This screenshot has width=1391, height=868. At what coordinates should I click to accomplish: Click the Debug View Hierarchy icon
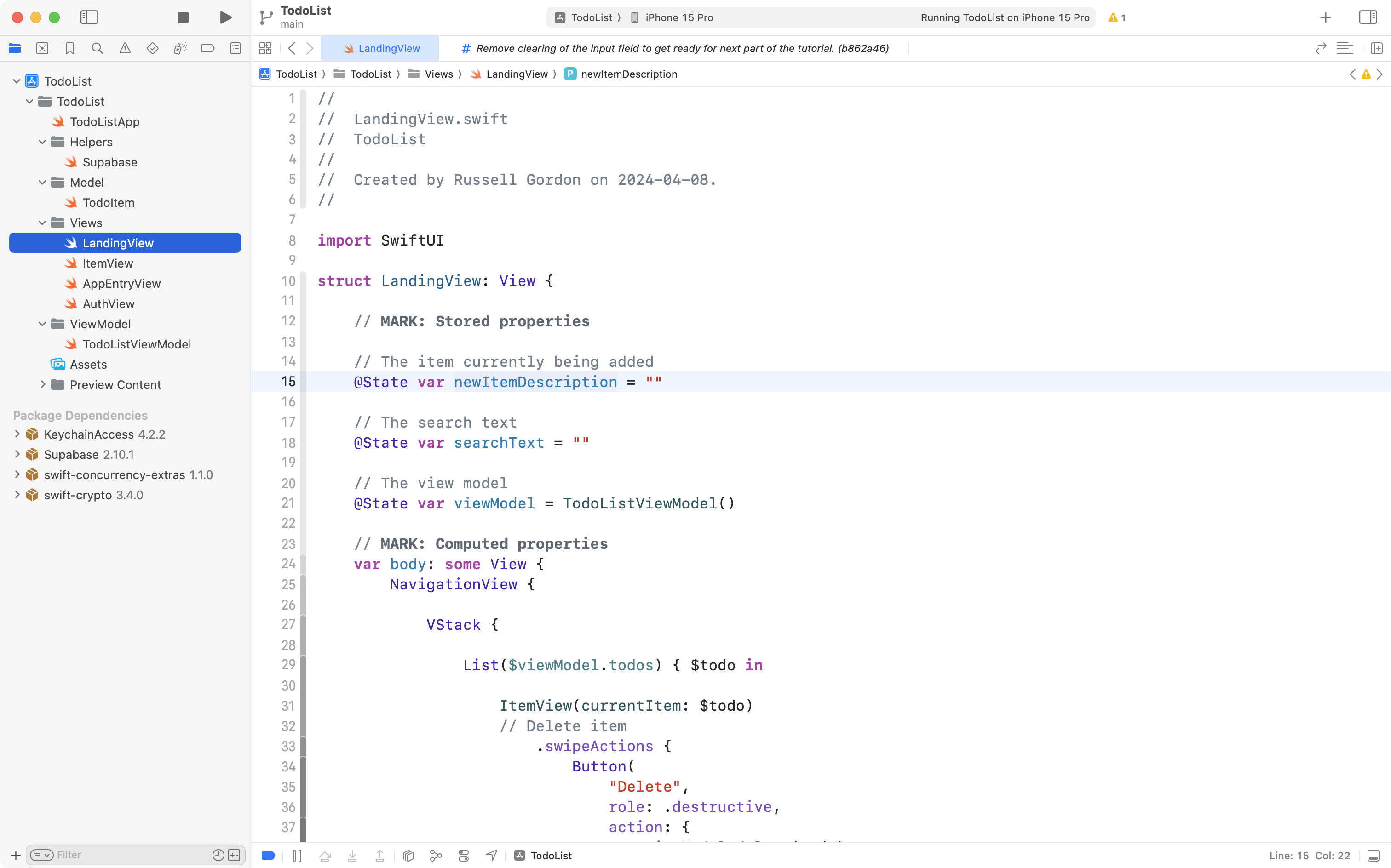(x=408, y=856)
